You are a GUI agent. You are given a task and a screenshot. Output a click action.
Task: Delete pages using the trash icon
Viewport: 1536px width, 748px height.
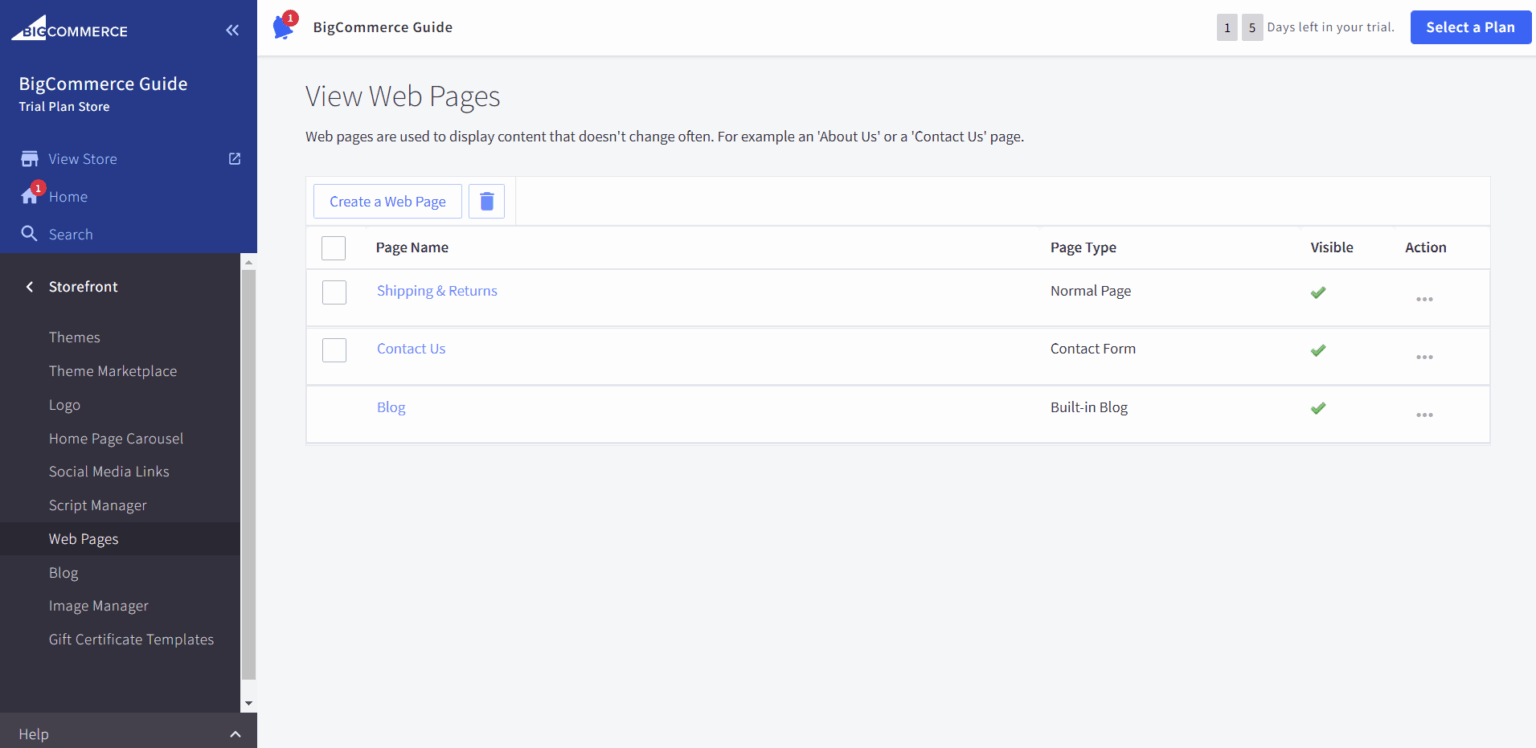(486, 201)
